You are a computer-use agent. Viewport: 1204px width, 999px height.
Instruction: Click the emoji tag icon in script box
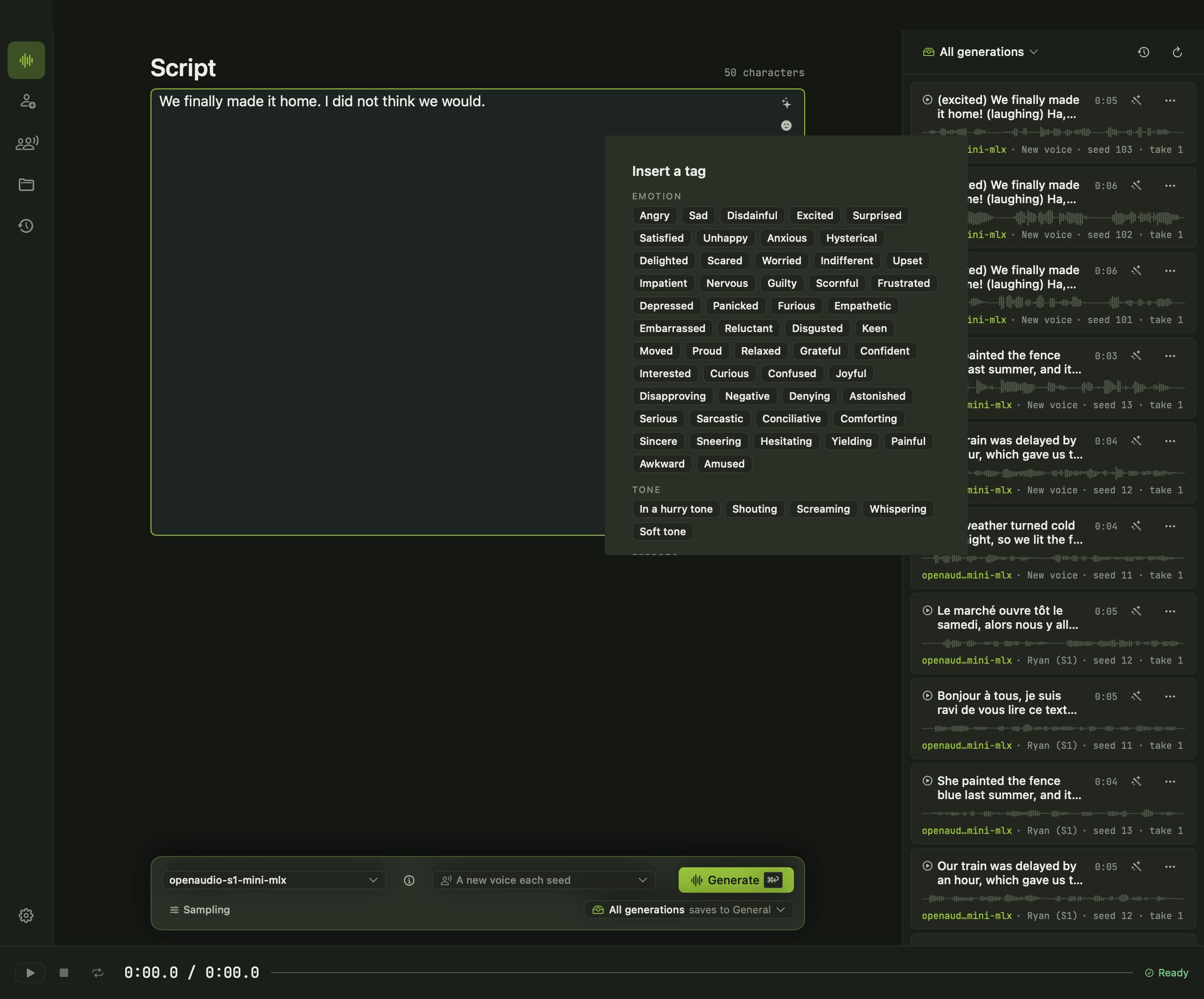click(786, 125)
